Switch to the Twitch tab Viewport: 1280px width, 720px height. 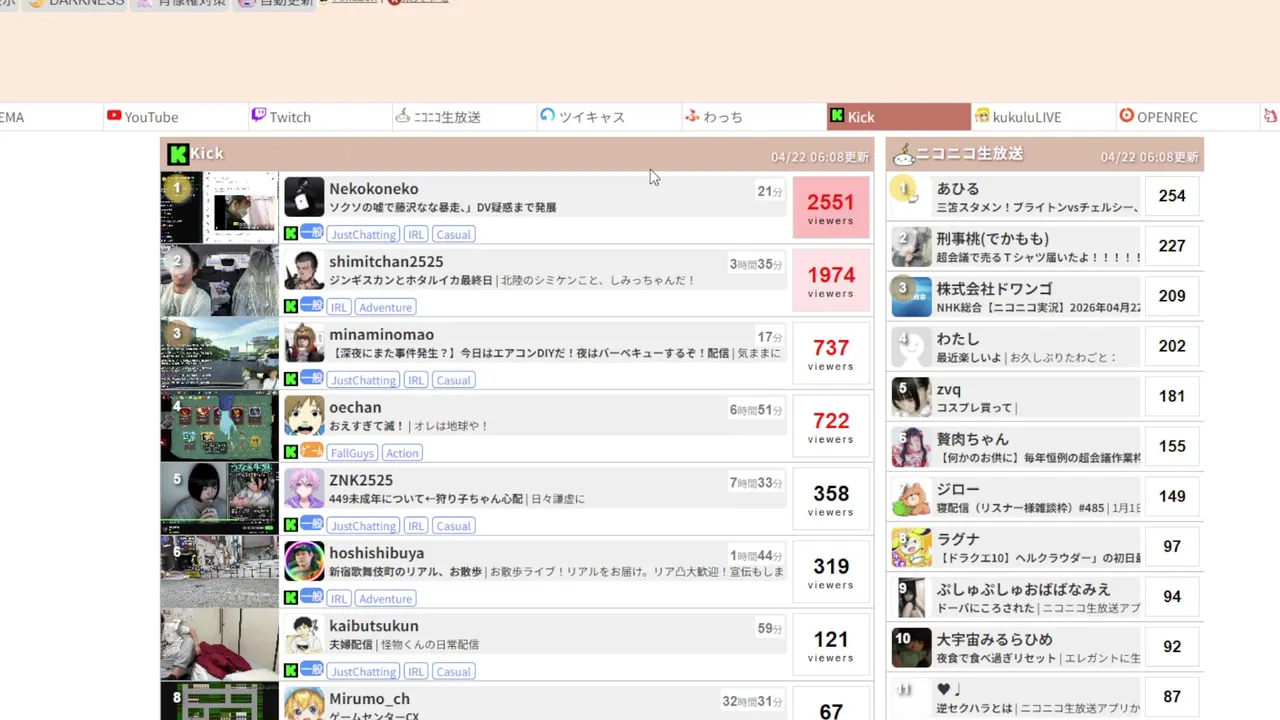[x=321, y=117]
